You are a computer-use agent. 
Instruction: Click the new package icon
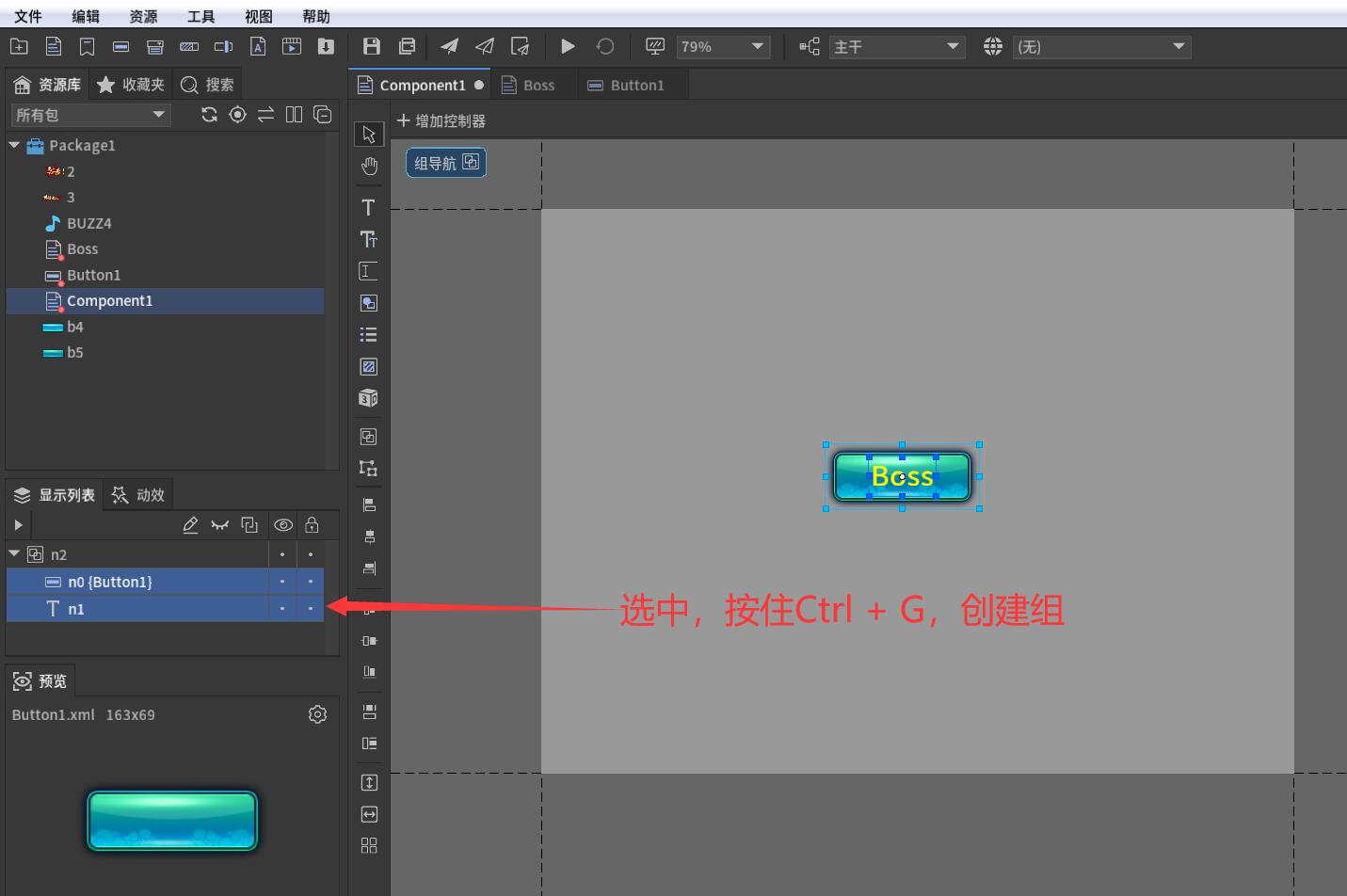(x=19, y=46)
